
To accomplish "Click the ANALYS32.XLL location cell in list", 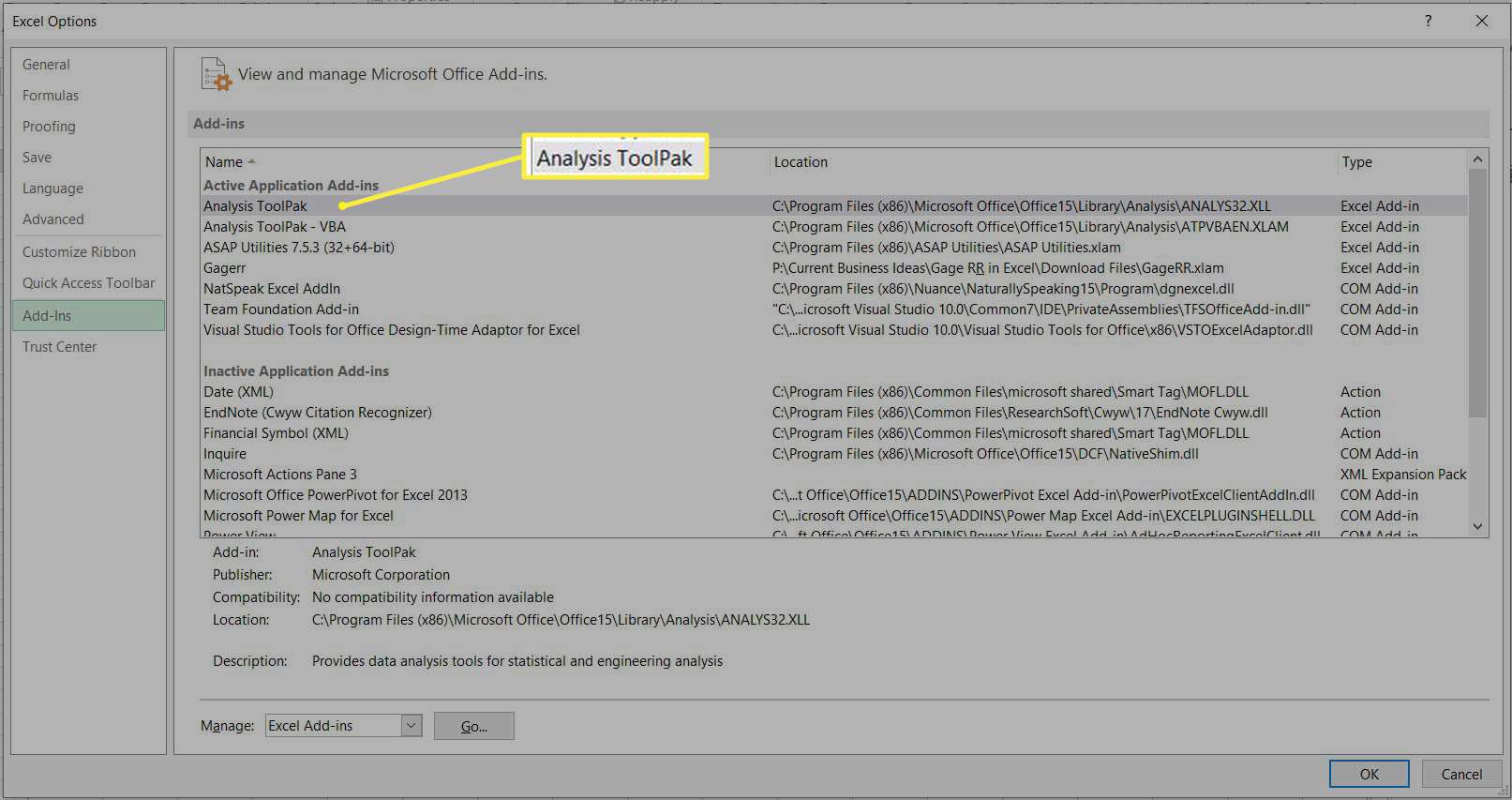I will [x=1022, y=206].
